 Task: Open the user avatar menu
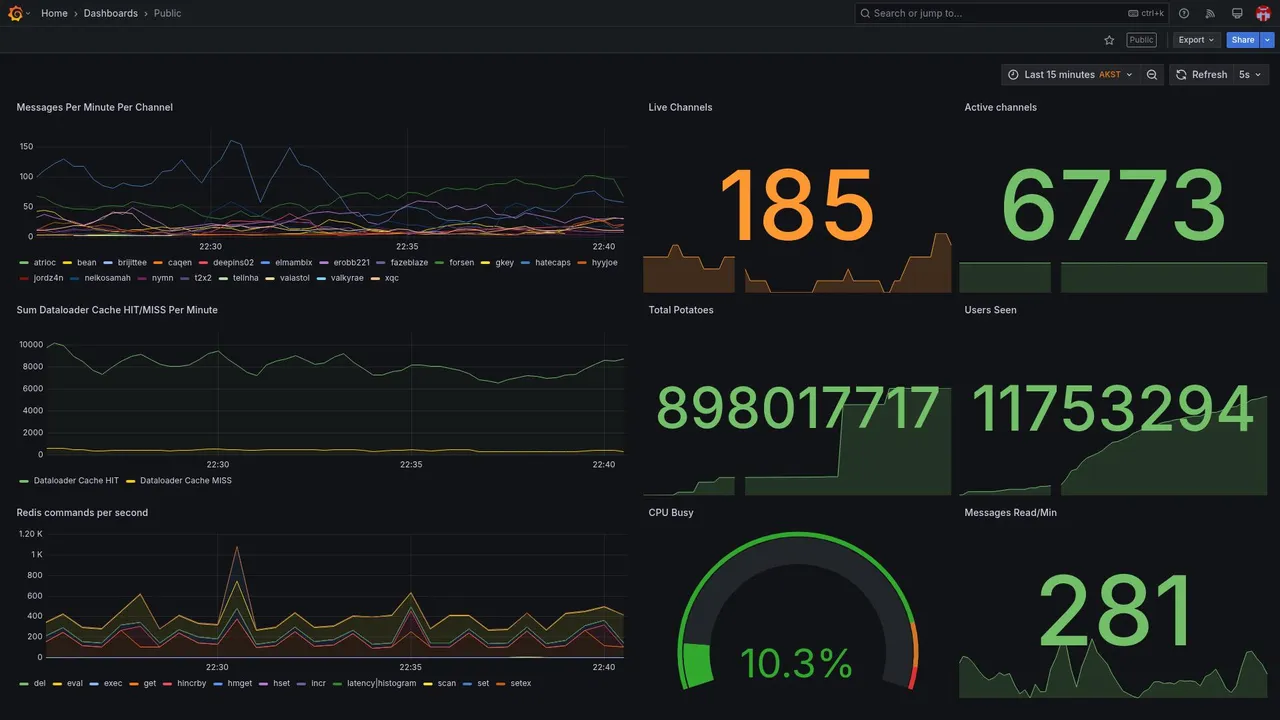(x=1263, y=13)
